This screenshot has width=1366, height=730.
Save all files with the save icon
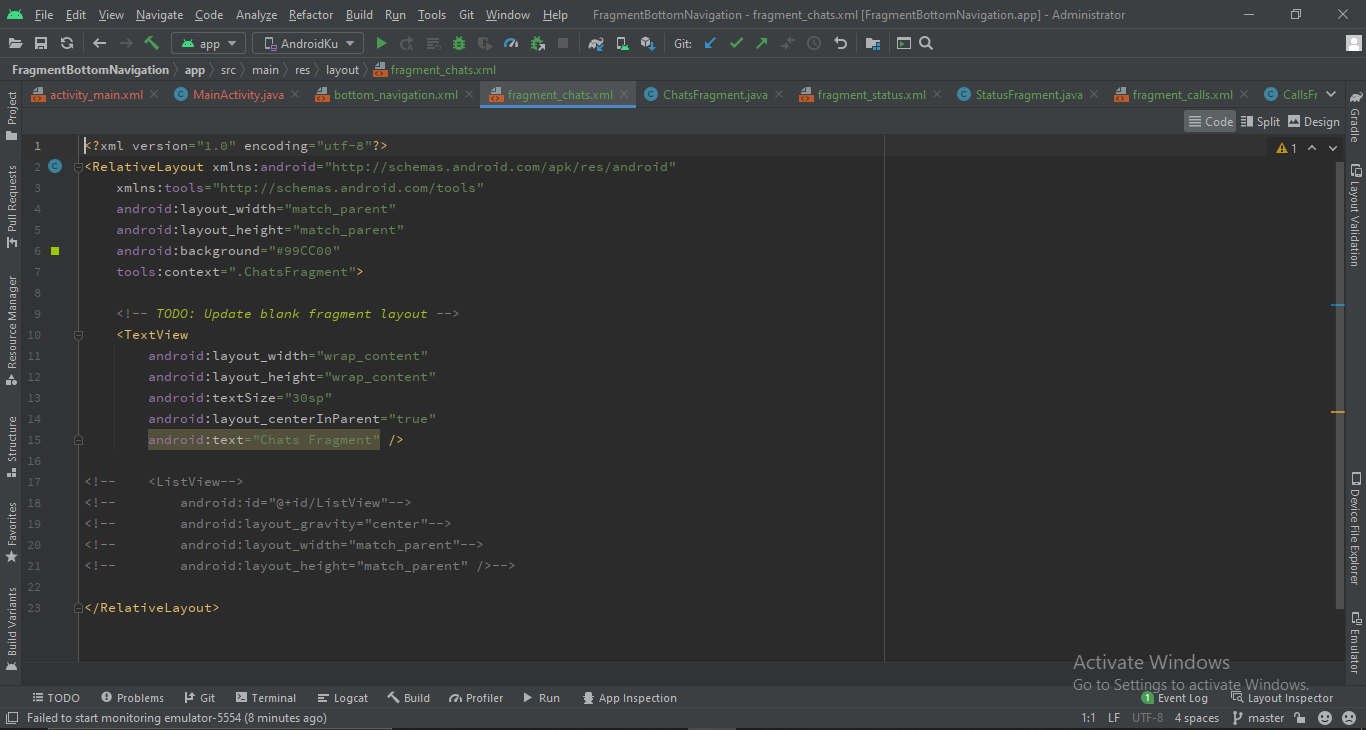(40, 43)
